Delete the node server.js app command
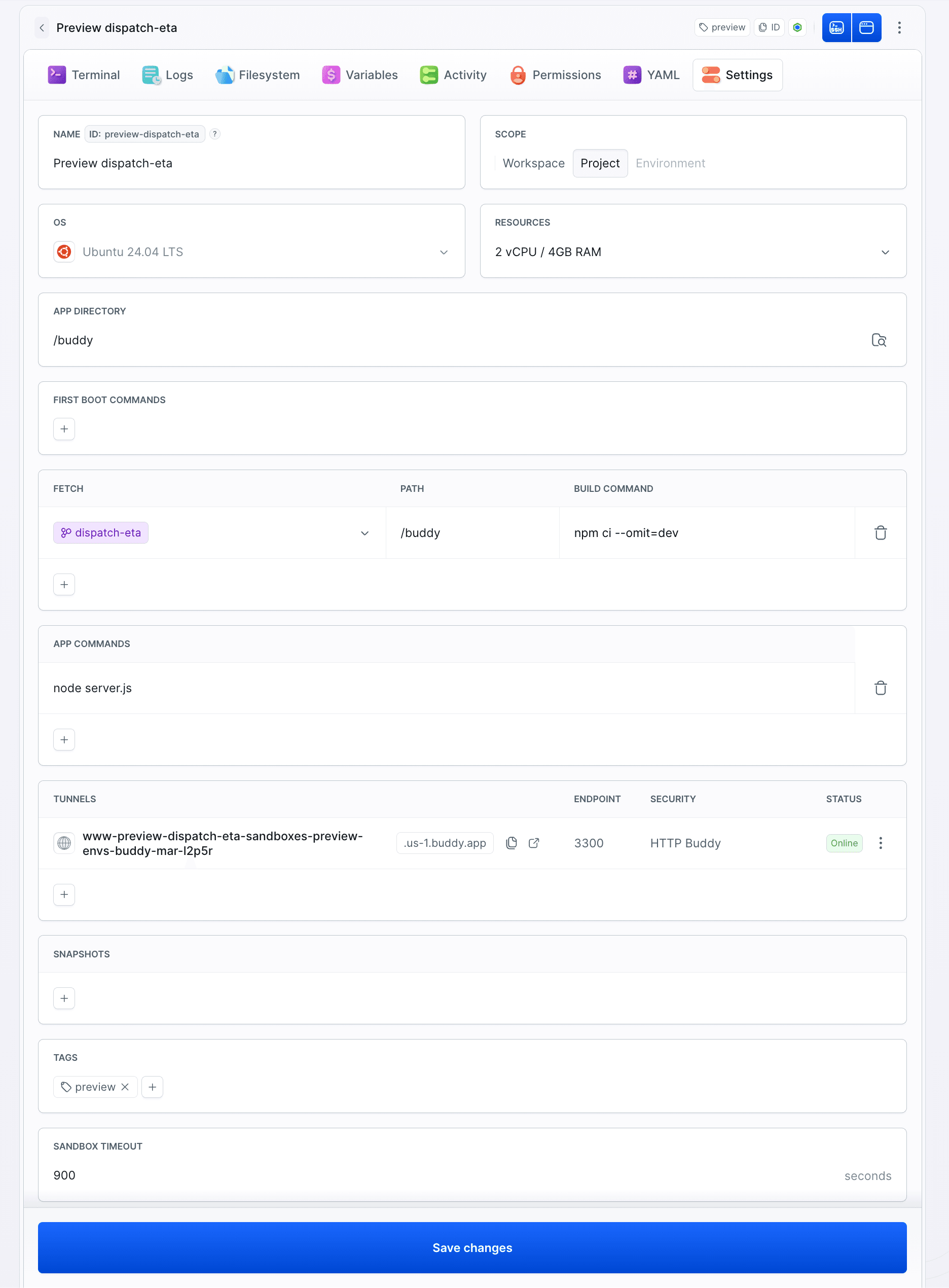This screenshot has width=949, height=1288. 880,688
